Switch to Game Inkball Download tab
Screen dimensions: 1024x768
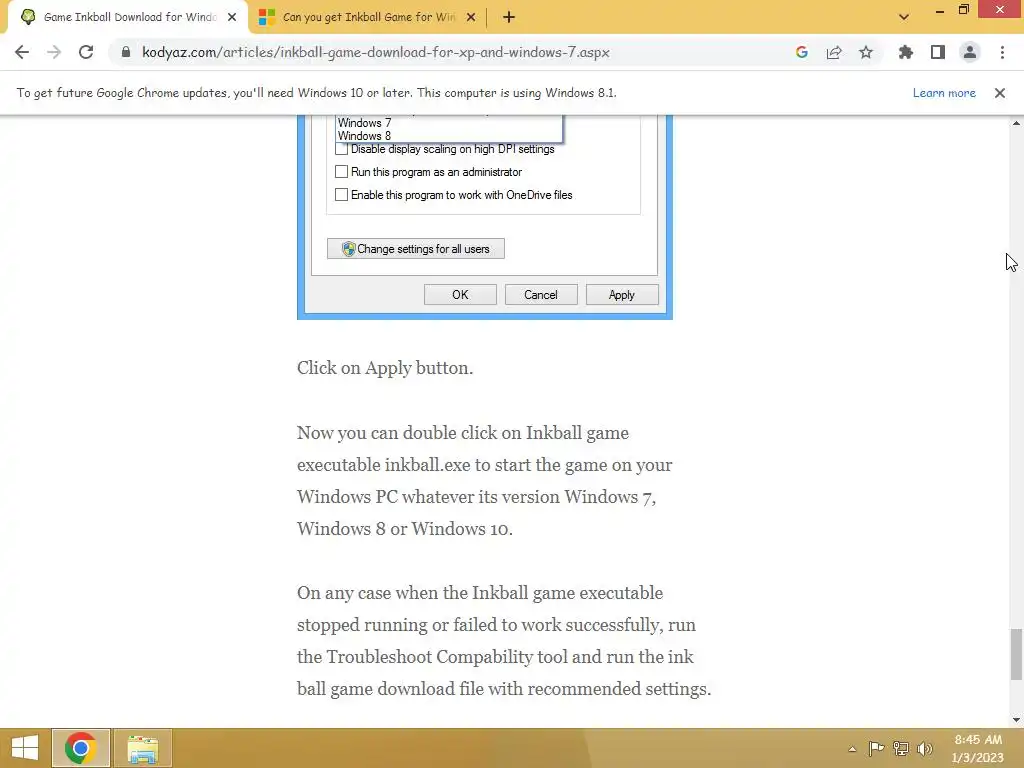(x=128, y=17)
